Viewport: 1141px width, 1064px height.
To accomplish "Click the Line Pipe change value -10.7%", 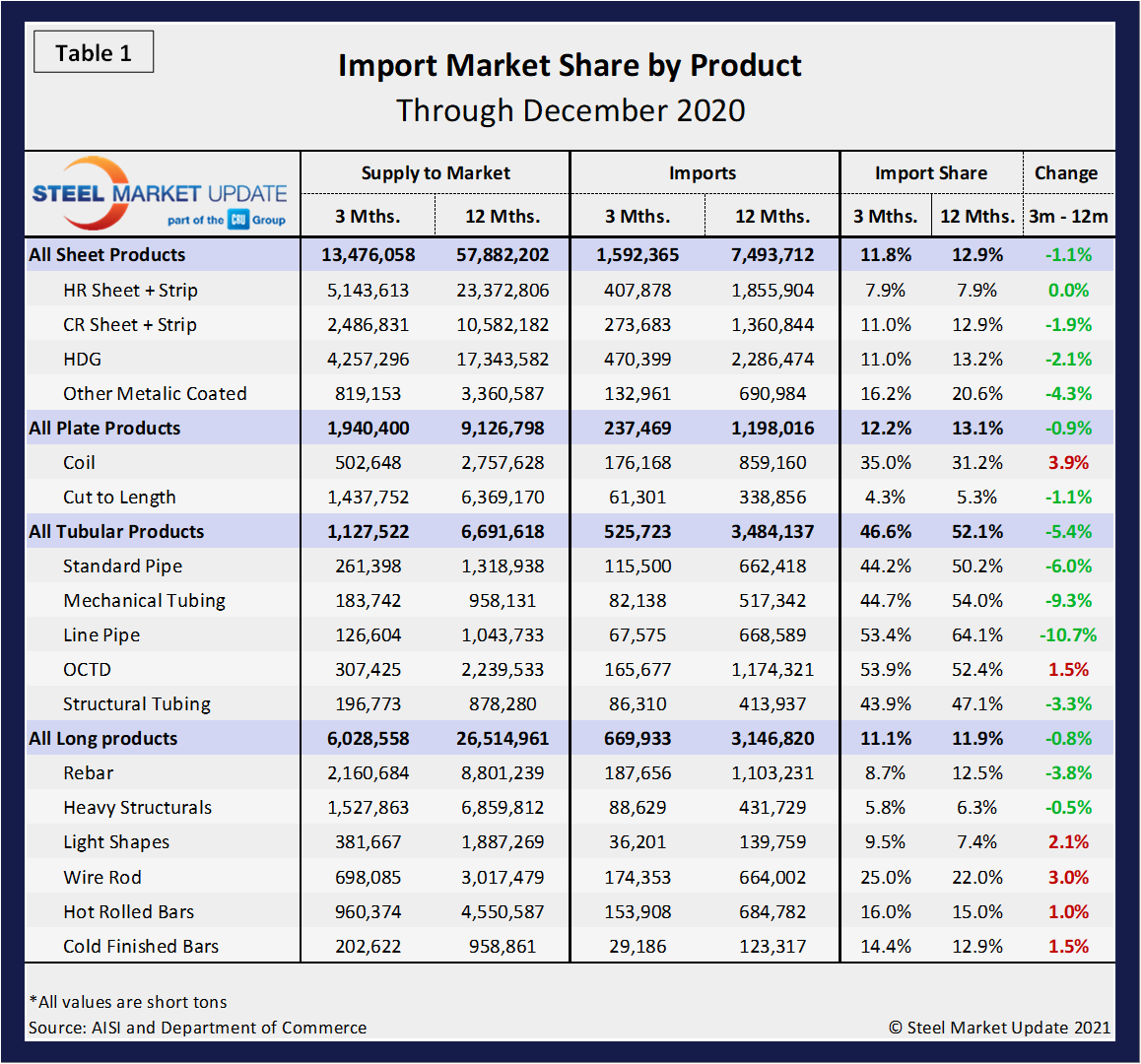I will tap(1068, 635).
